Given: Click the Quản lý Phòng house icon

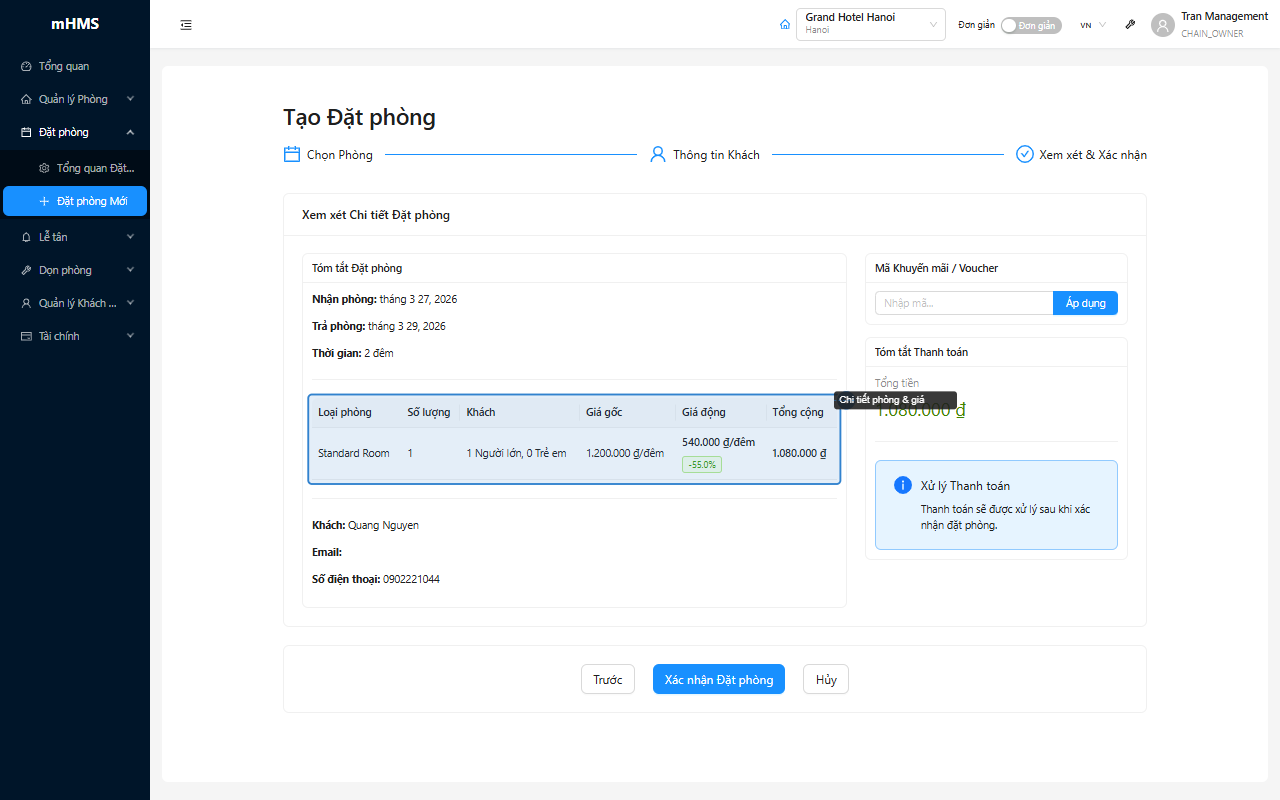Looking at the screenshot, I should click(26, 99).
